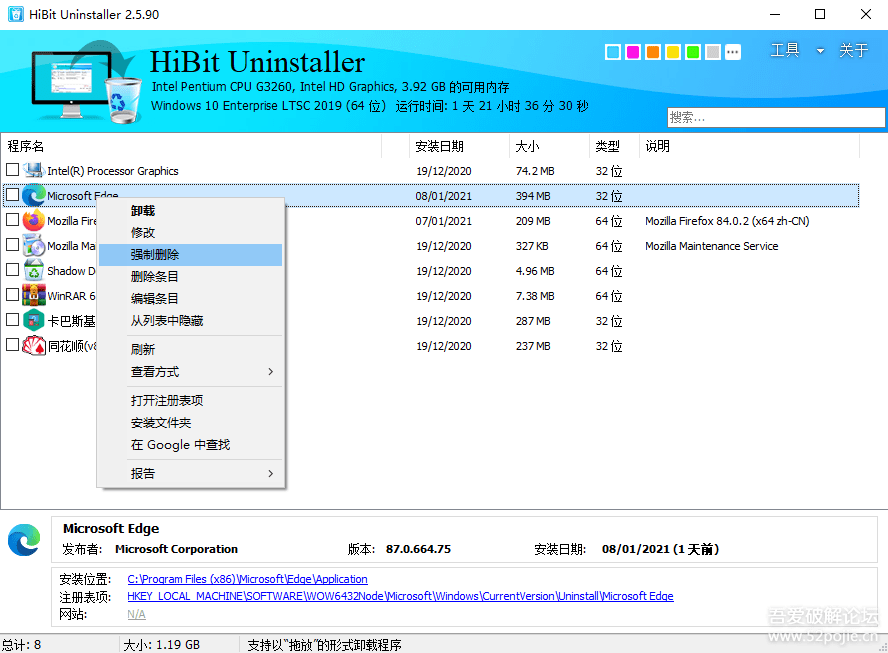This screenshot has width=888, height=653.
Task: Sort by the 类型 column header
Action: [x=614, y=146]
